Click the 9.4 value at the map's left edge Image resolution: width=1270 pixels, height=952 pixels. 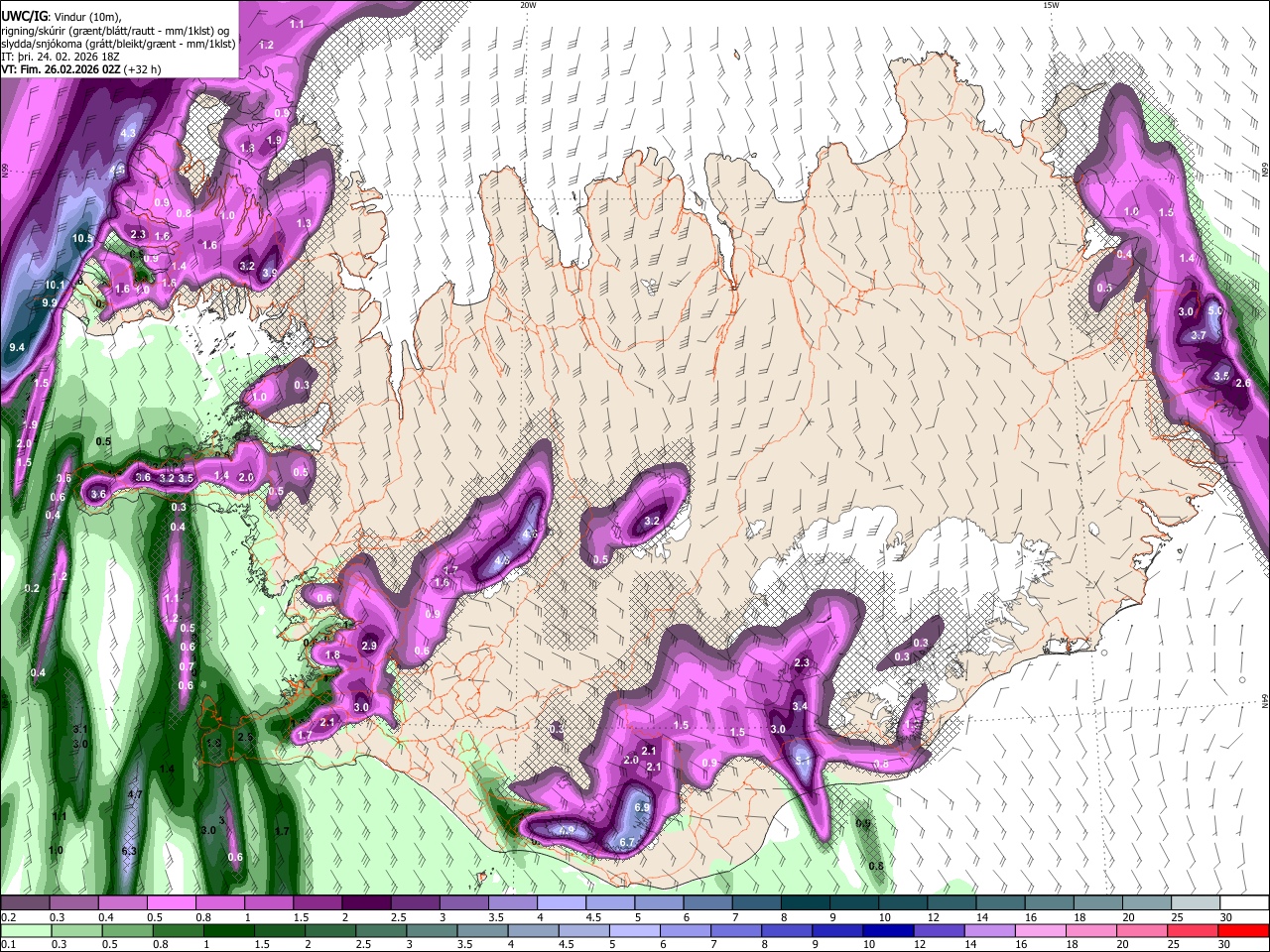(x=17, y=347)
